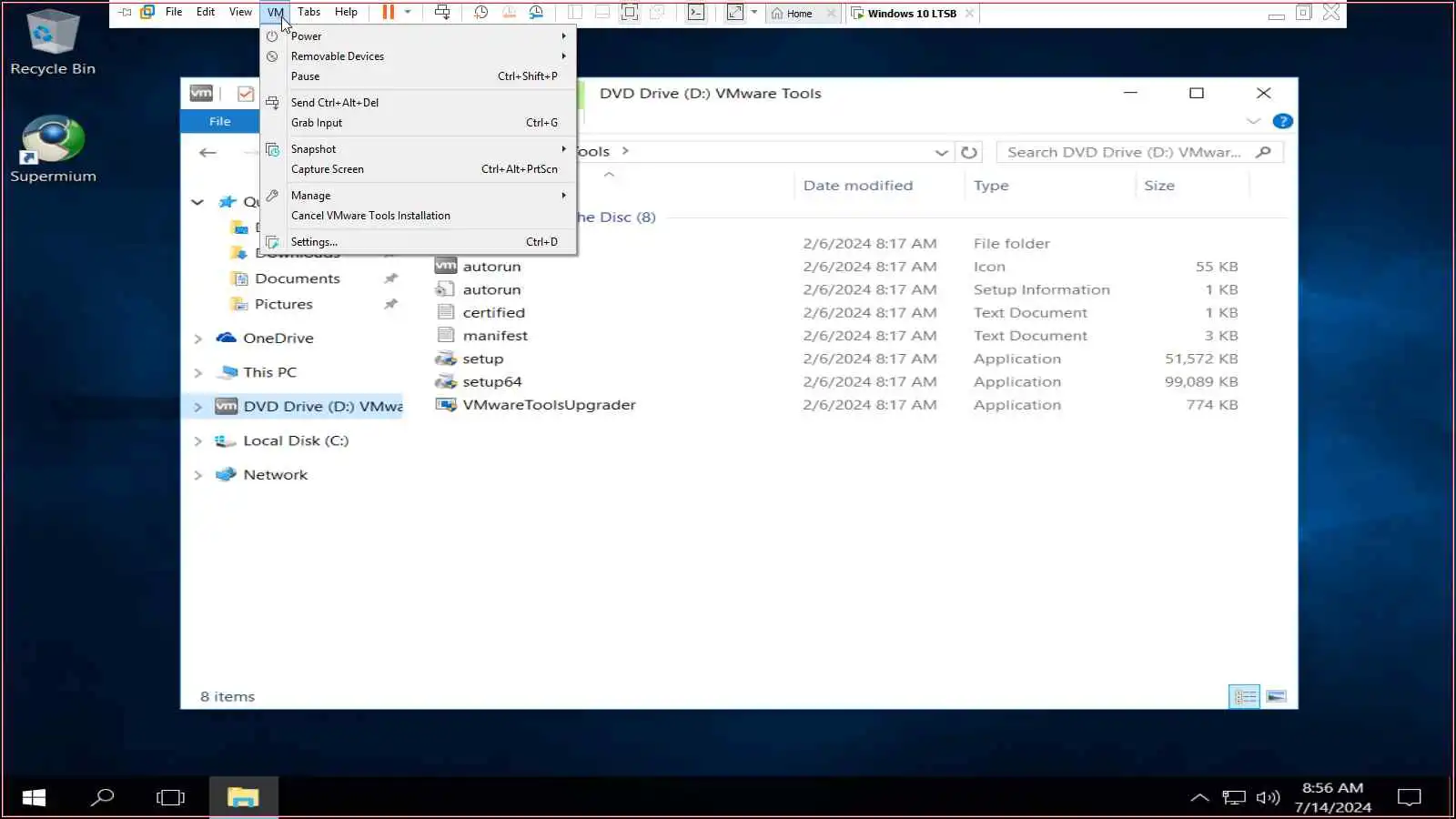Screen dimensions: 1456x819
Task: Click the VMware pause virtual machine button
Action: pyautogui.click(x=388, y=13)
